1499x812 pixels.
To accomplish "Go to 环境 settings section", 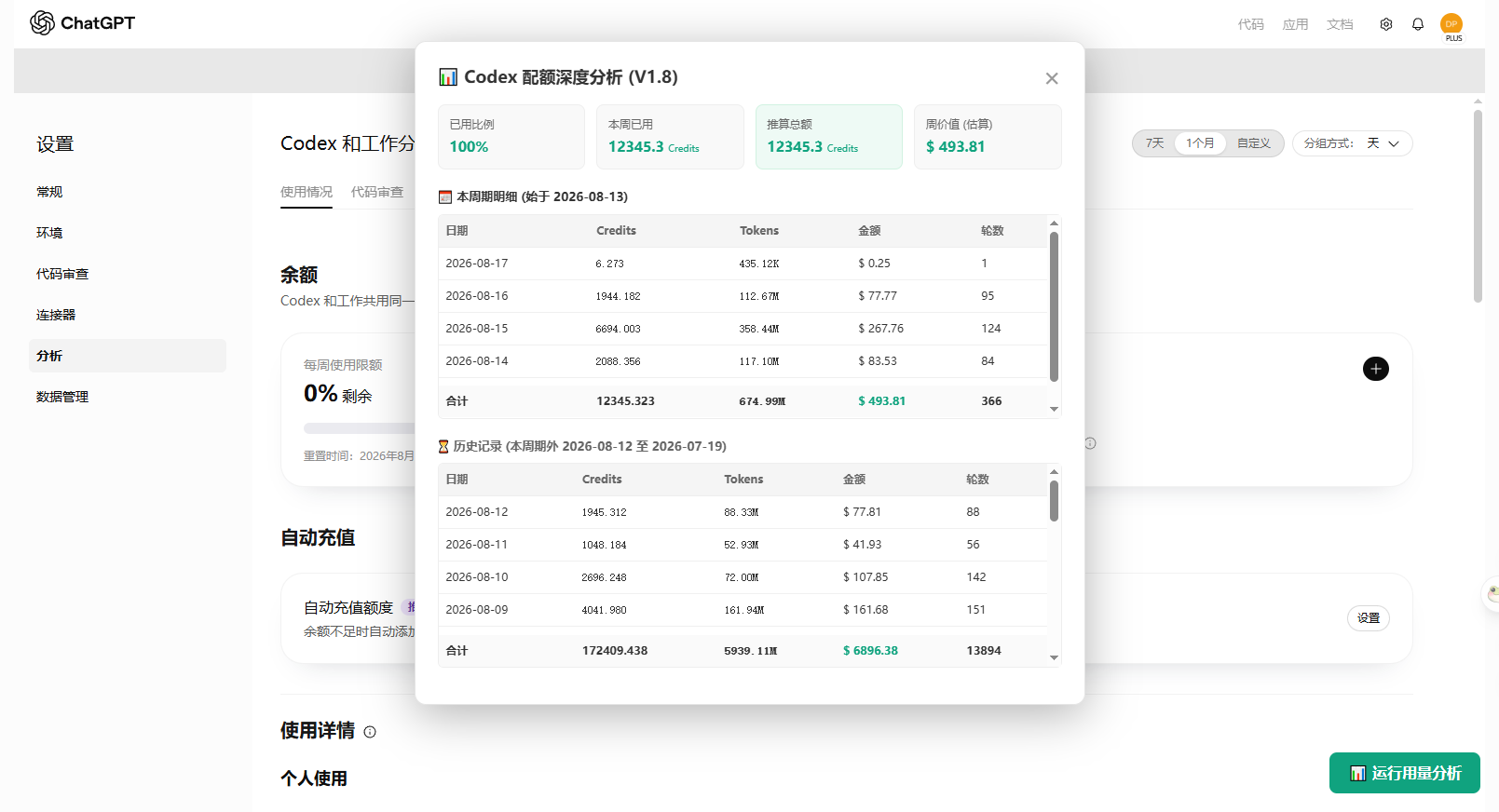I will (x=128, y=233).
